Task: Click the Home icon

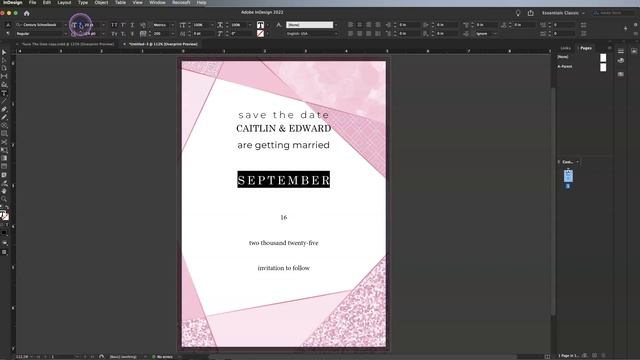Action: [27, 13]
